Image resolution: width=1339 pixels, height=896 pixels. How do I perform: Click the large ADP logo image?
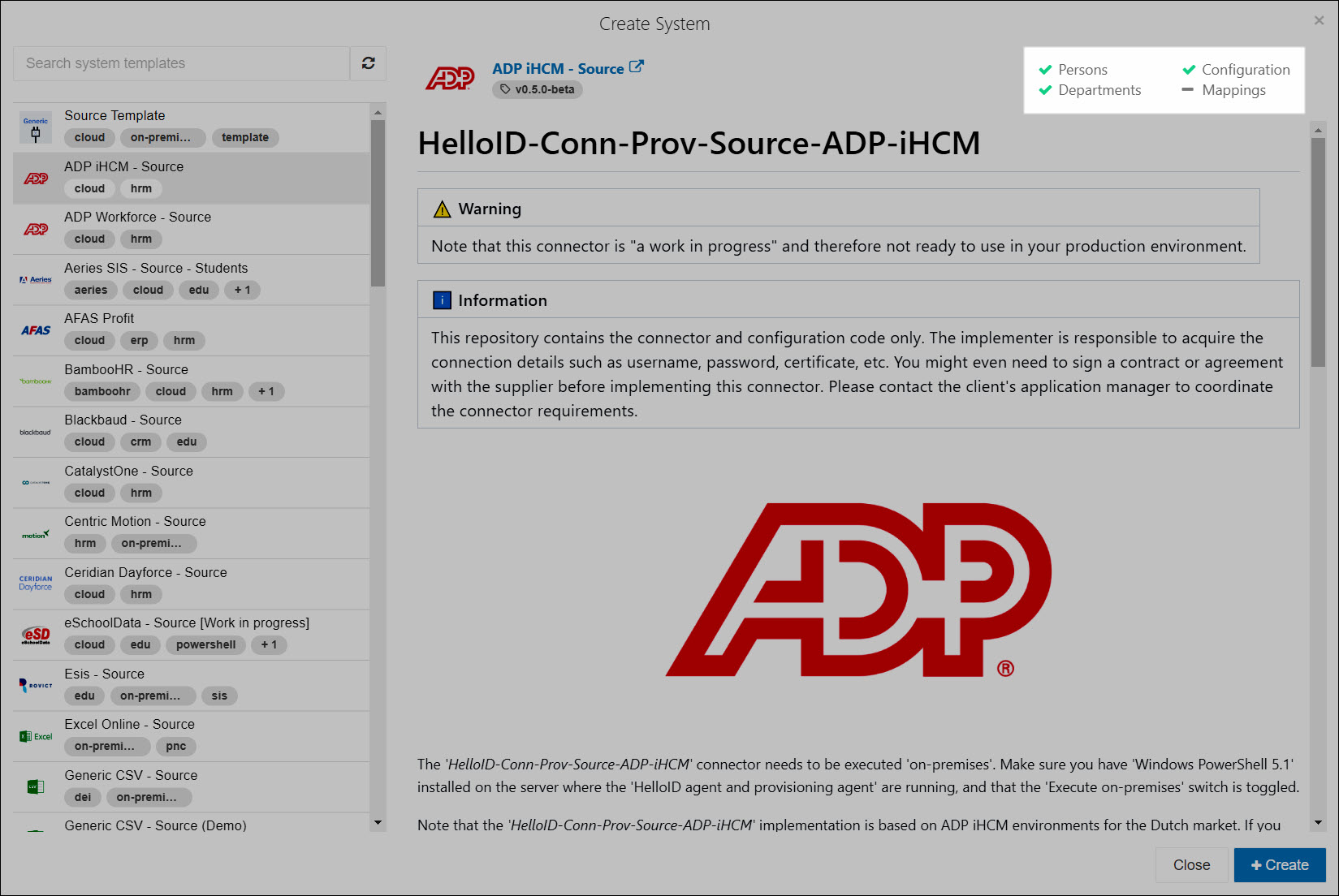click(859, 591)
